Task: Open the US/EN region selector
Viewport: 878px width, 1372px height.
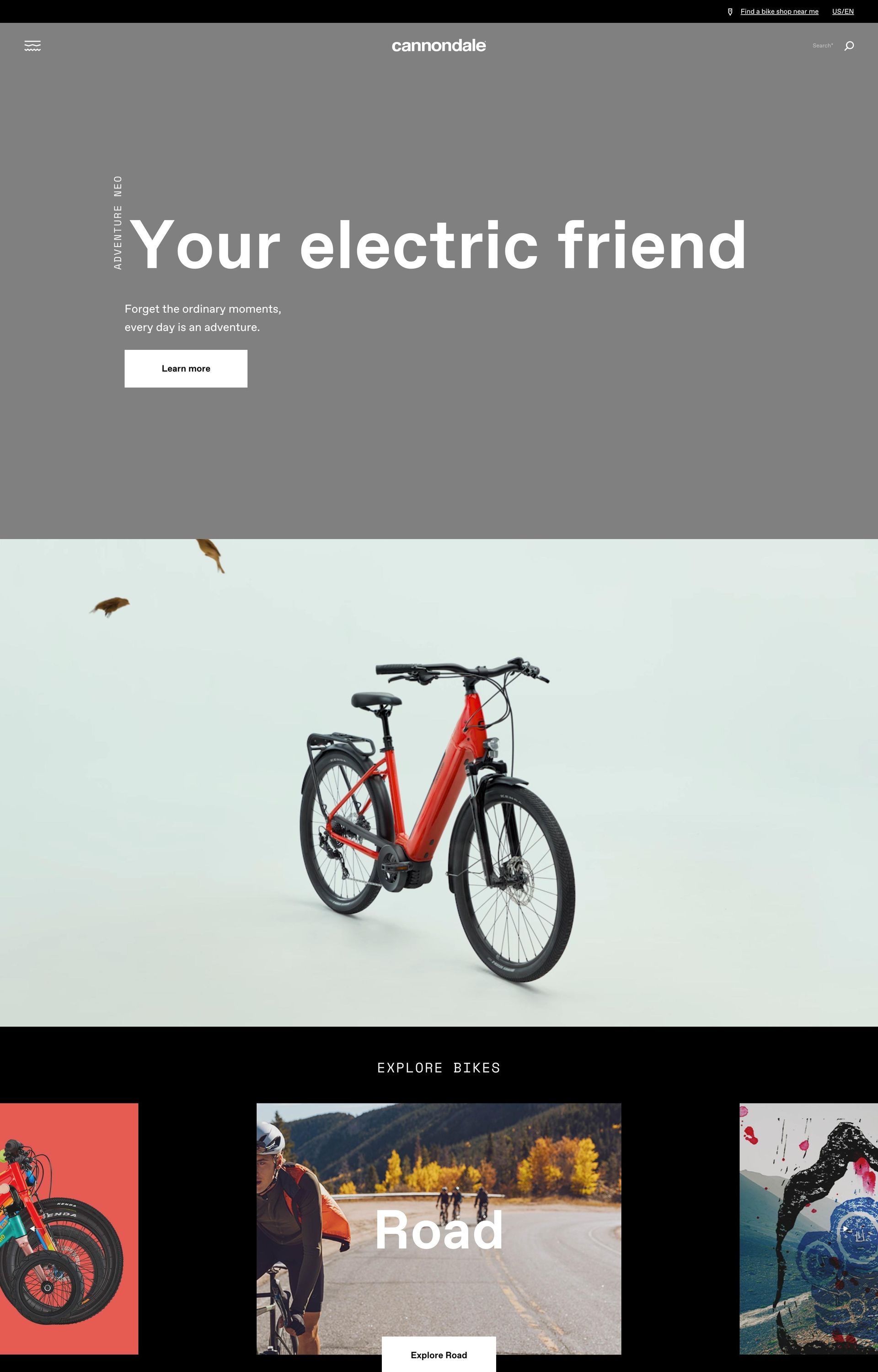Action: (x=843, y=11)
